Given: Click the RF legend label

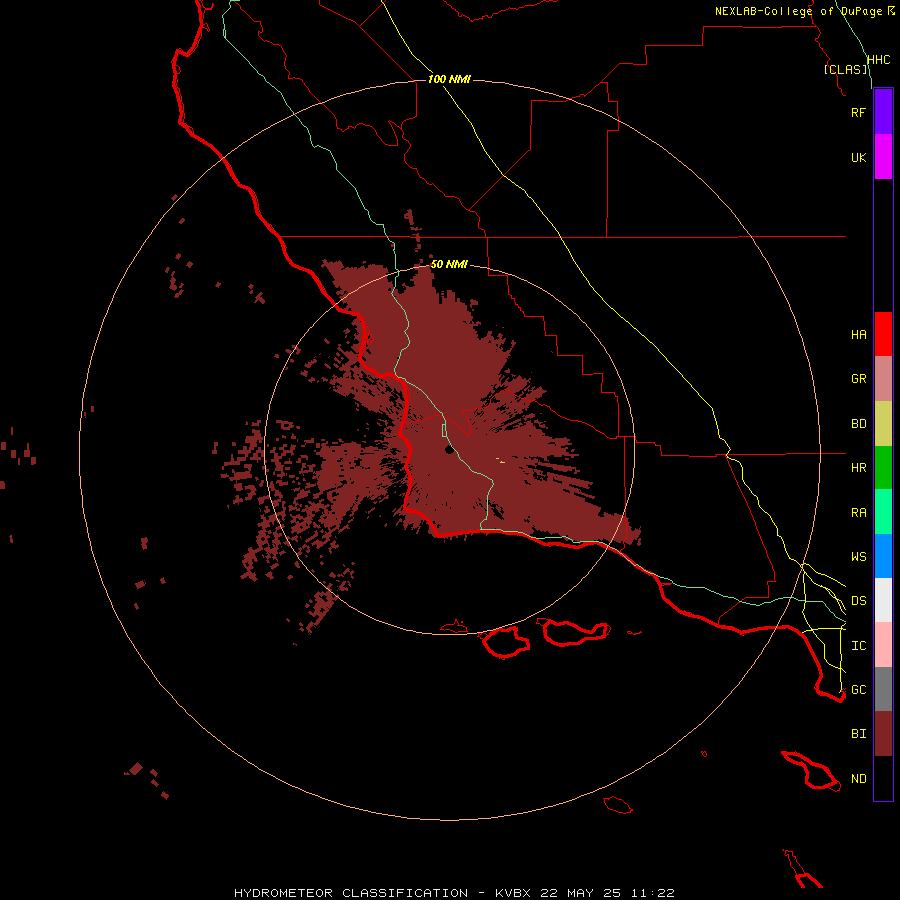Looking at the screenshot, I should [x=858, y=112].
